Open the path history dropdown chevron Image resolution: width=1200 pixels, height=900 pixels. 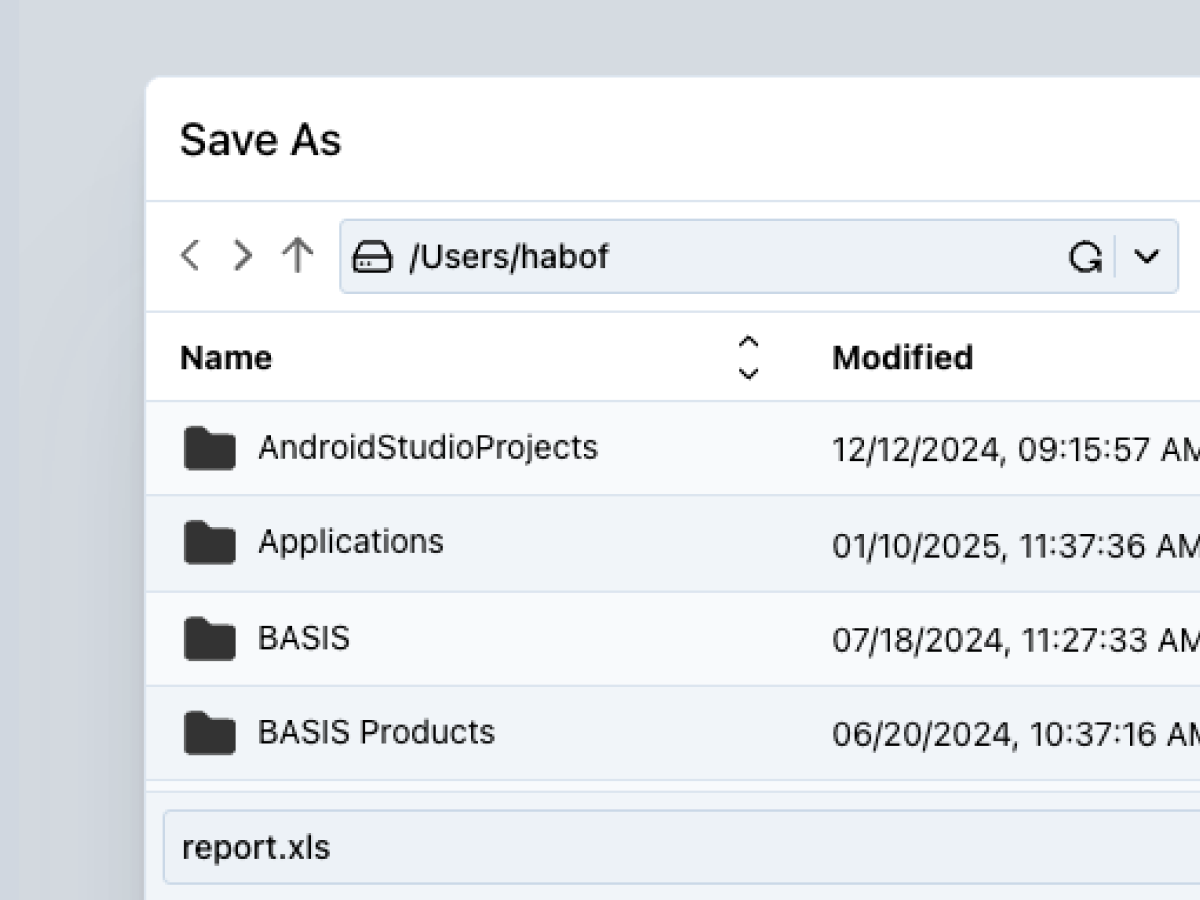(1146, 258)
